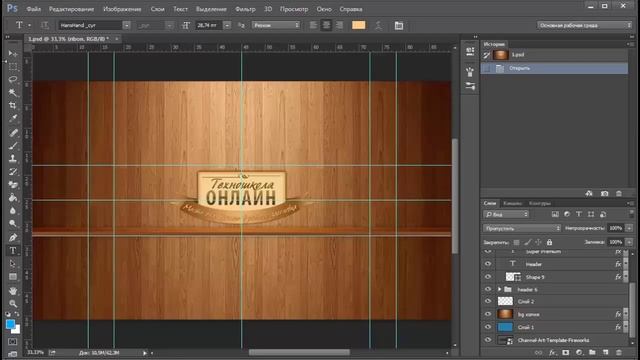The image size is (640, 360).
Task: Expand the header 6 layer group
Action: [x=499, y=289]
